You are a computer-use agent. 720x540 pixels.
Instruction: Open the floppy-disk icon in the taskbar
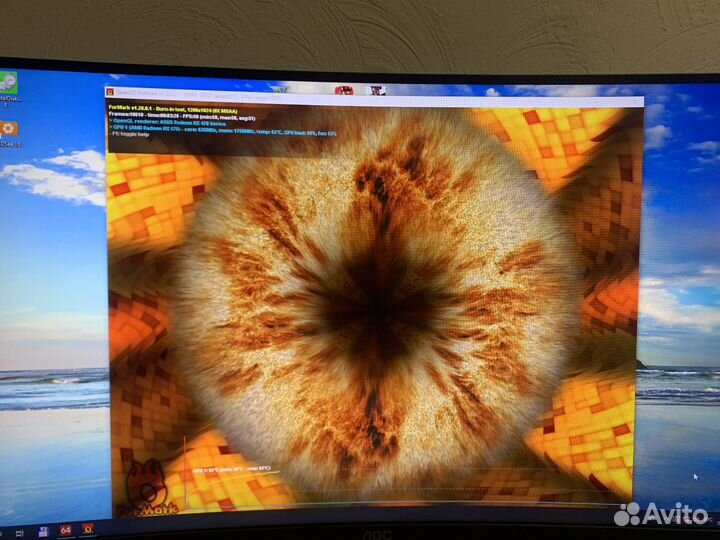click(44, 532)
